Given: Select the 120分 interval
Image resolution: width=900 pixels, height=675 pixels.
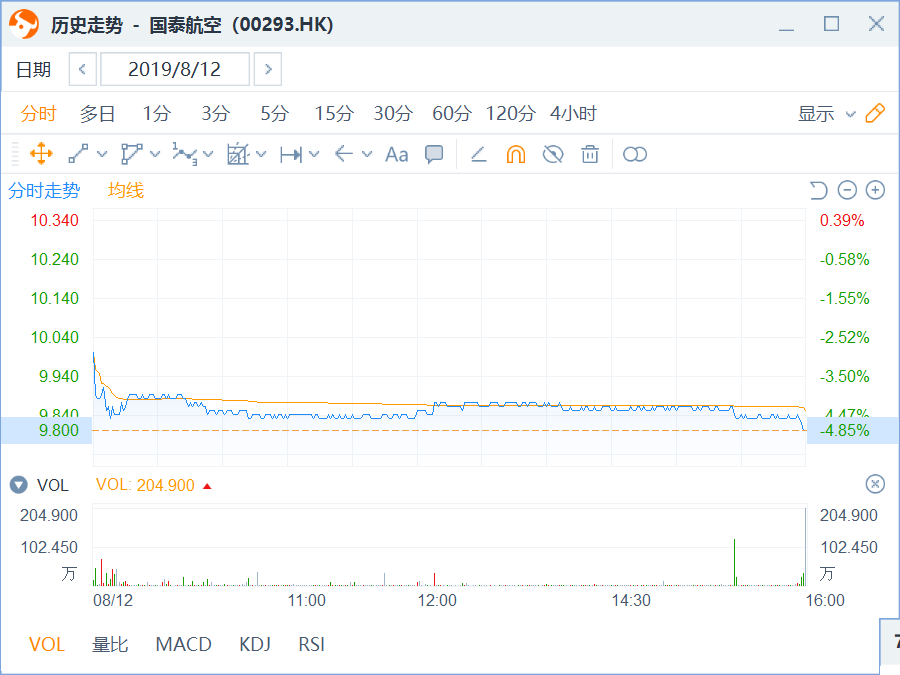Looking at the screenshot, I should (x=511, y=114).
